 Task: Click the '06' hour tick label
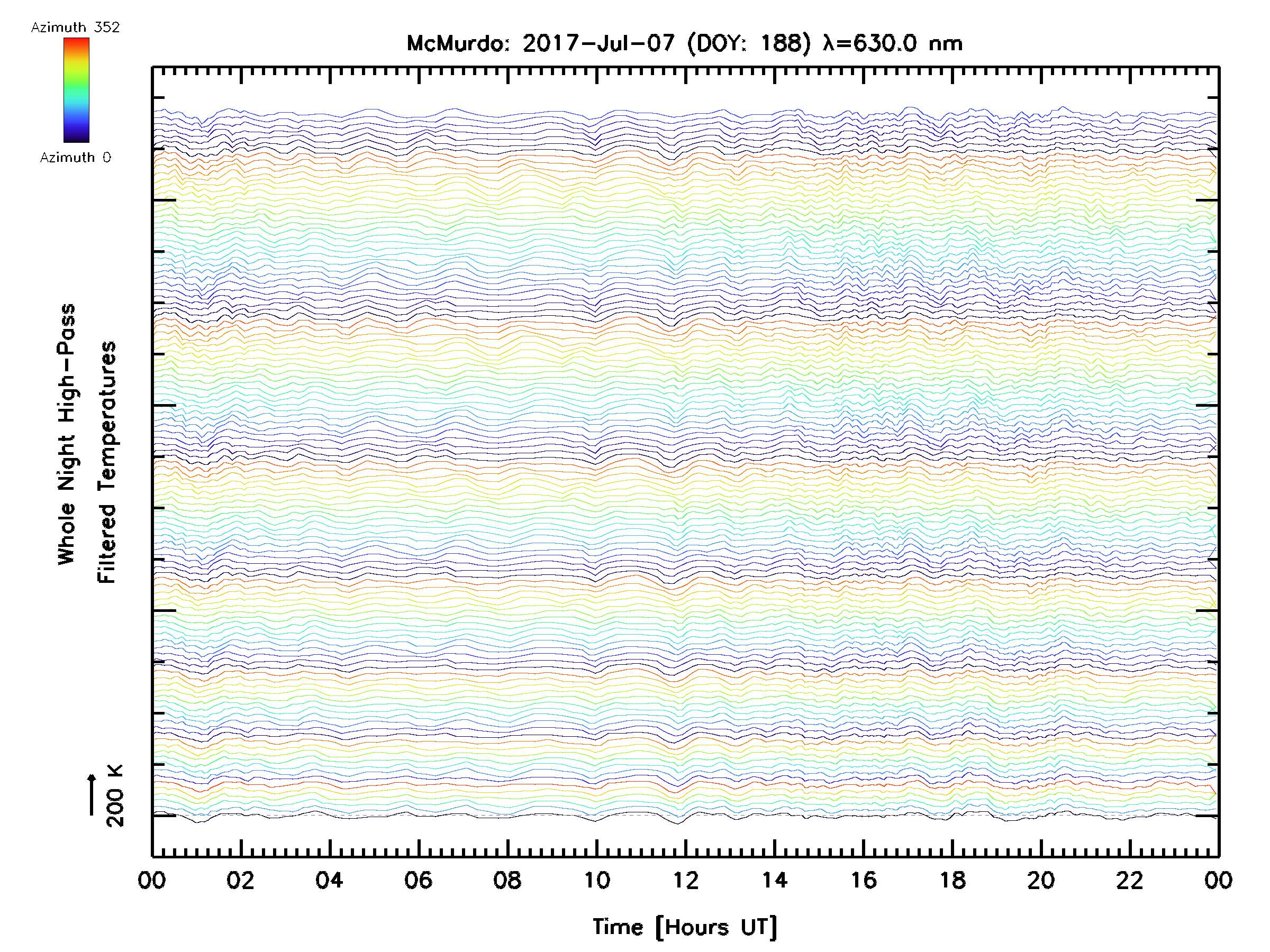[x=418, y=881]
